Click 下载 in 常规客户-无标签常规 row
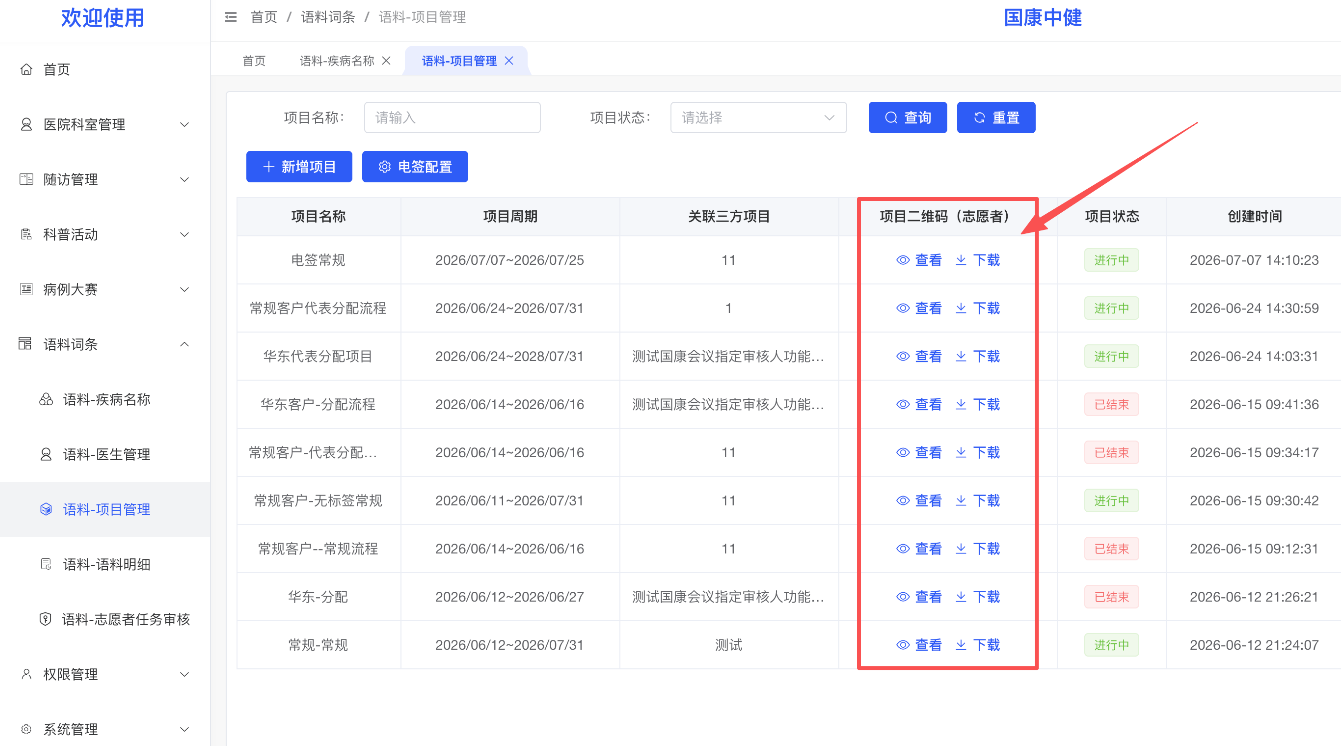This screenshot has width=1341, height=746. pos(986,501)
